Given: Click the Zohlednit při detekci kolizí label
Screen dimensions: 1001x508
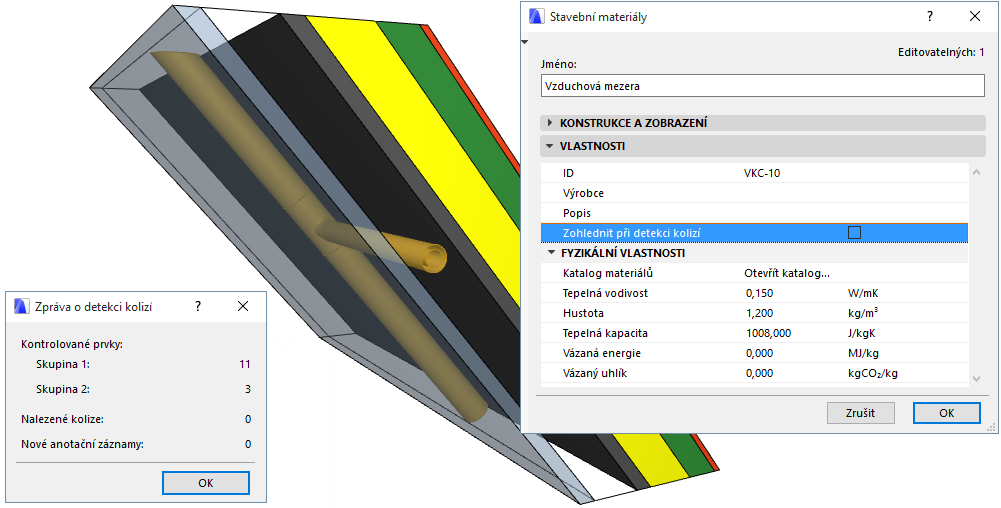Looking at the screenshot, I should click(631, 233).
